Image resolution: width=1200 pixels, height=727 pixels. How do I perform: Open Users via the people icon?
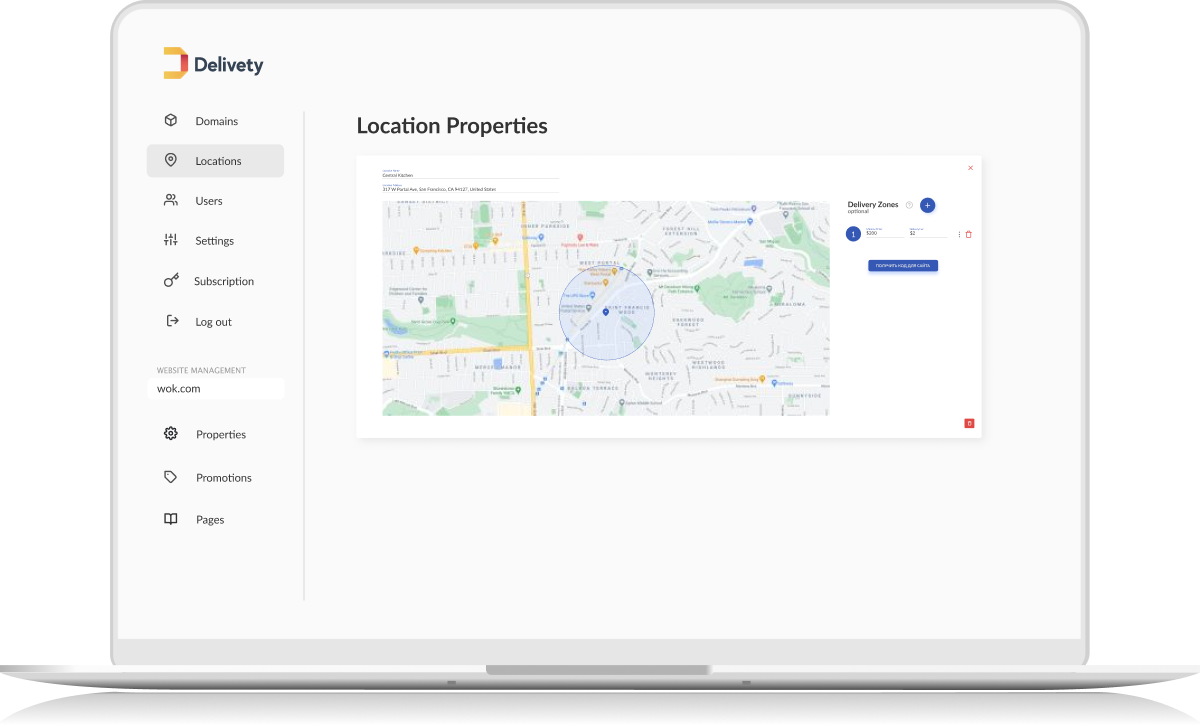[171, 200]
